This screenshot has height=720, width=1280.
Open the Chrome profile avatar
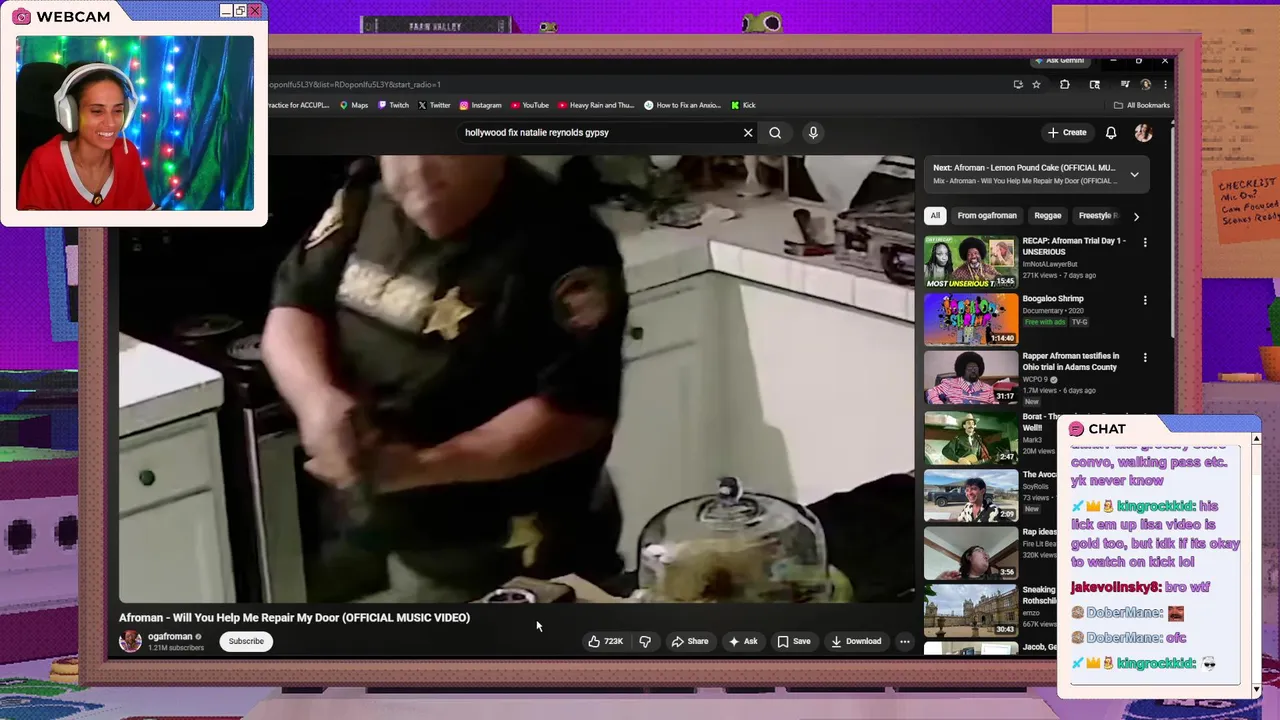(x=1146, y=85)
